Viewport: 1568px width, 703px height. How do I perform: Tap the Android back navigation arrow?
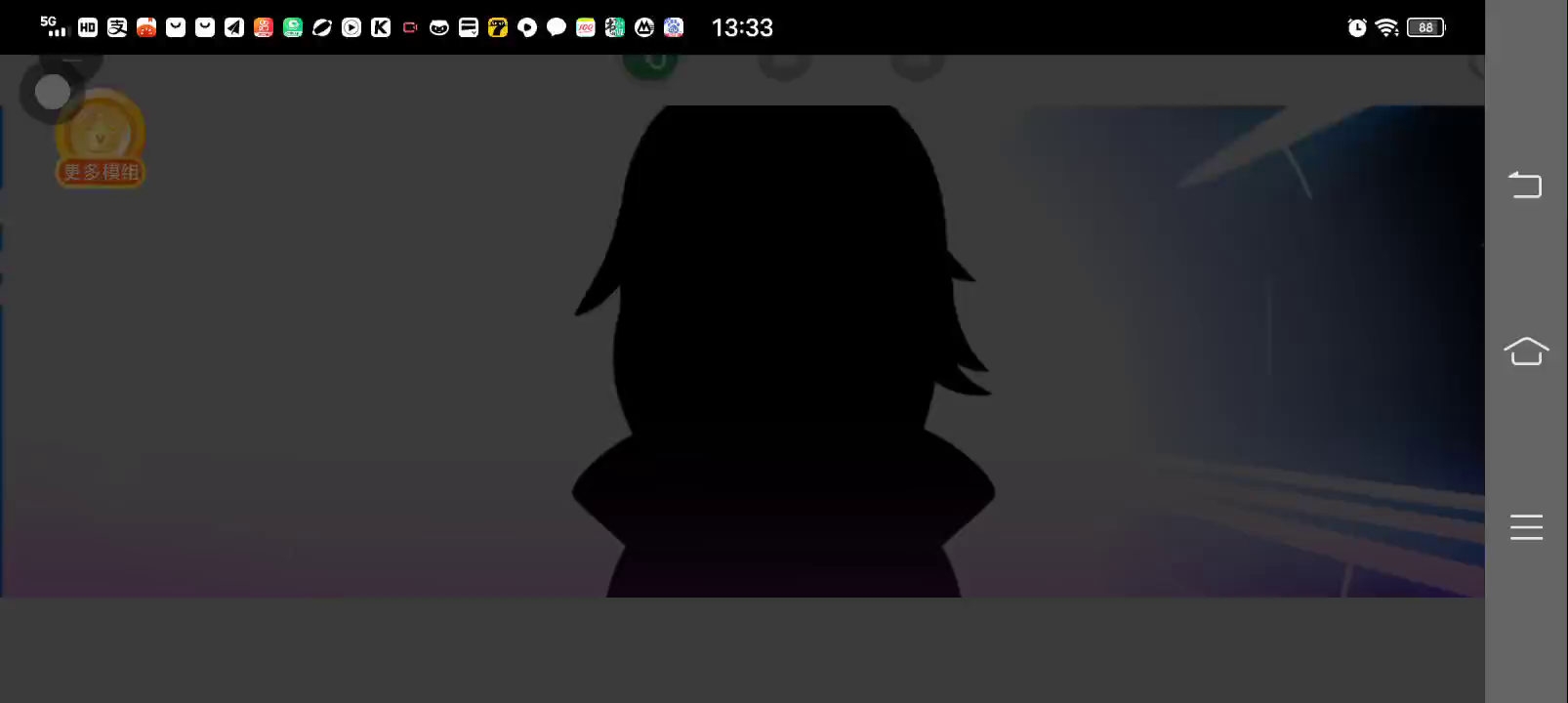pyautogui.click(x=1525, y=184)
